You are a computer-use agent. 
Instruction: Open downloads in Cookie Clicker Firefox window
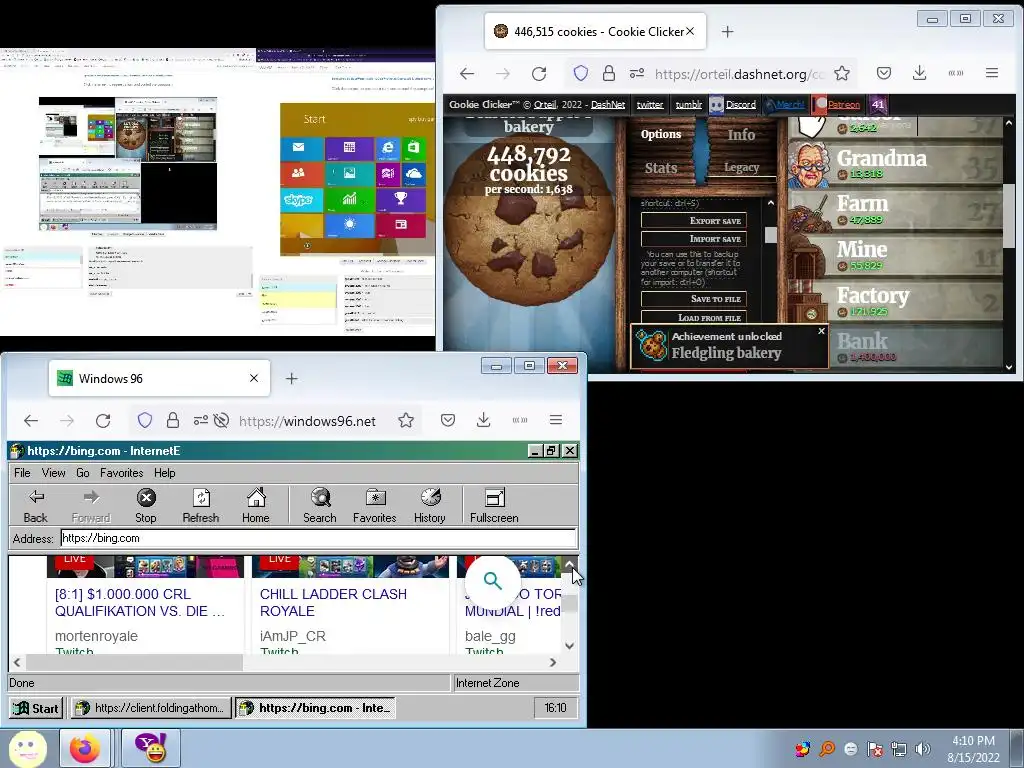click(920, 73)
